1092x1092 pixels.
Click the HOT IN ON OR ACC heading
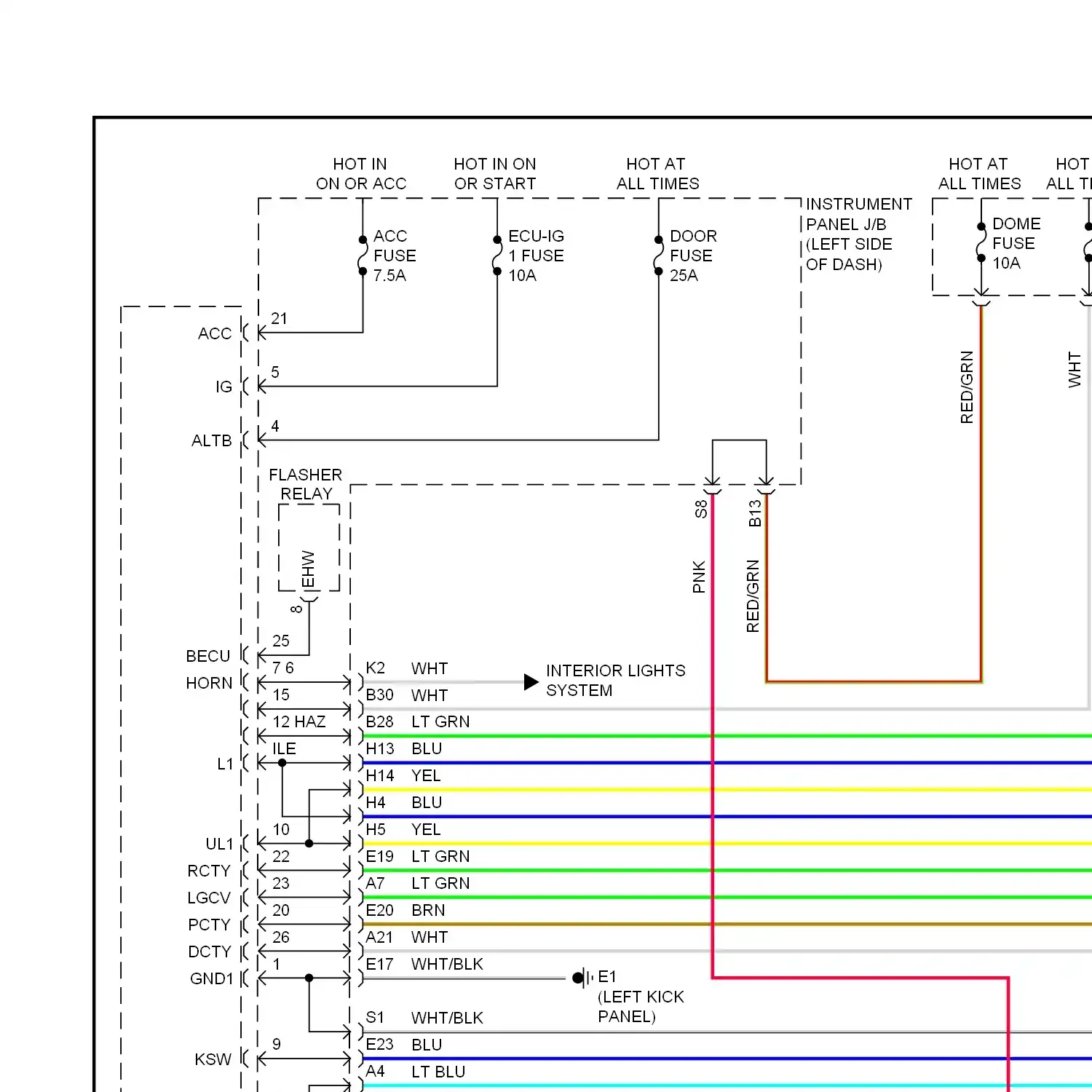pos(361,174)
